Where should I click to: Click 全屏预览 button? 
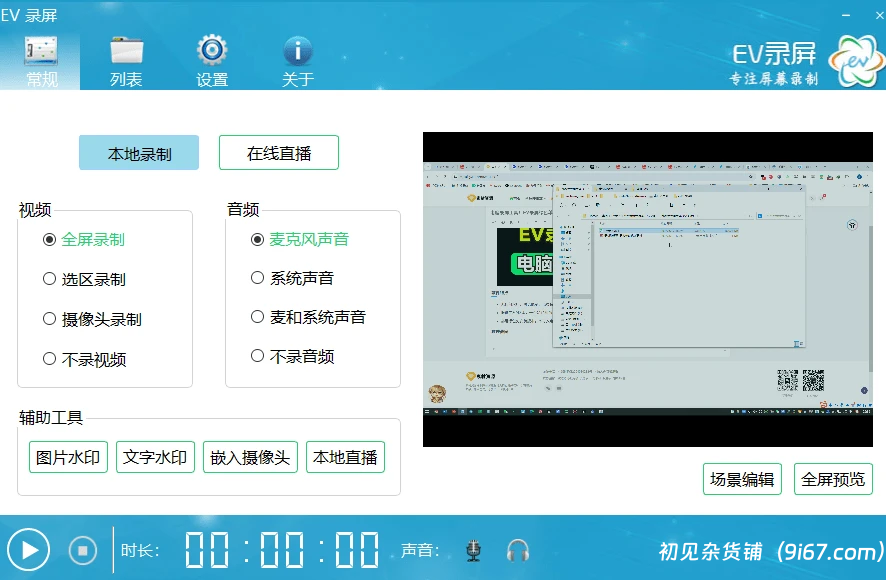pos(833,479)
